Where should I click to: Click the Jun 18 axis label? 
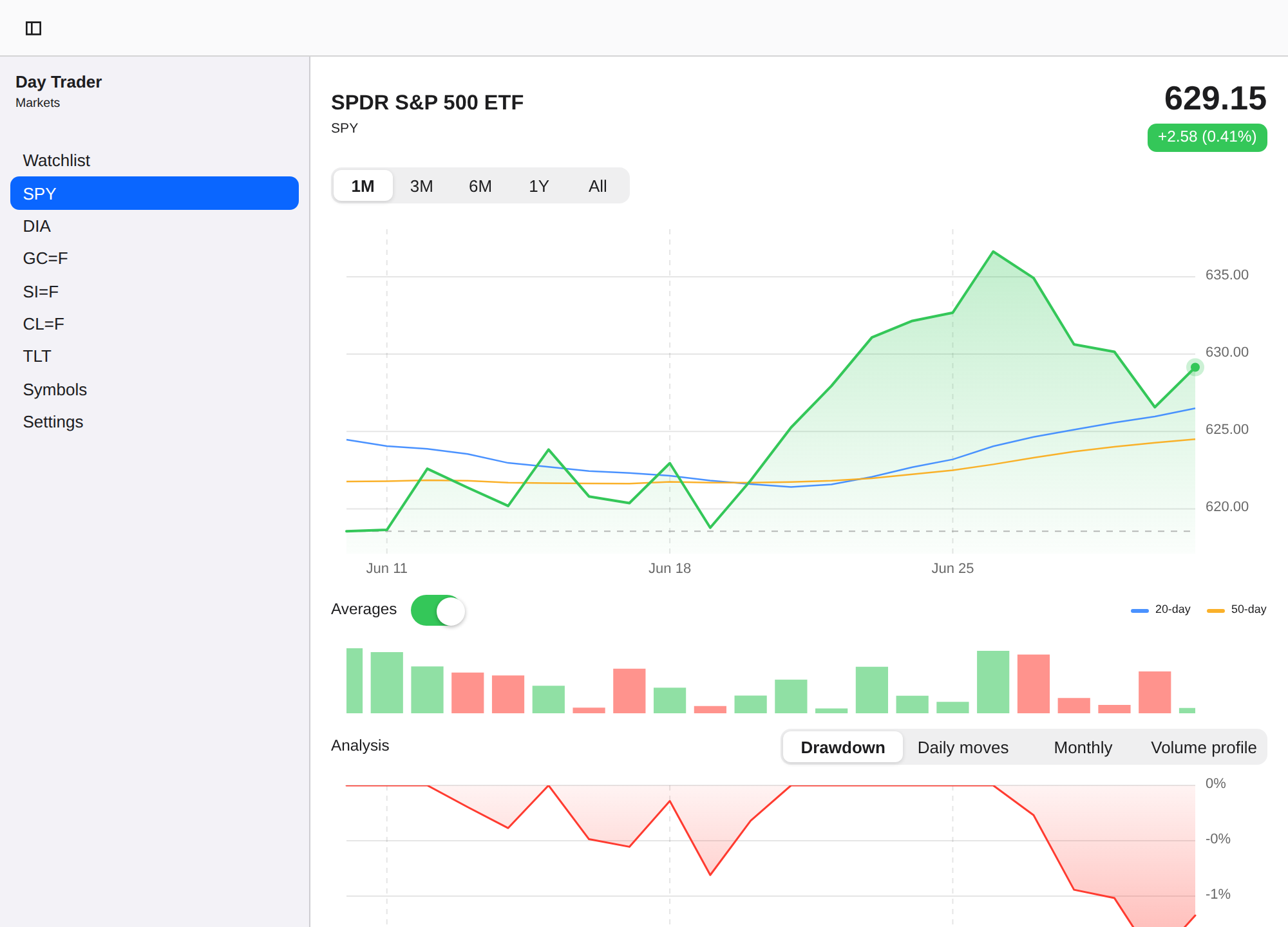pos(669,568)
